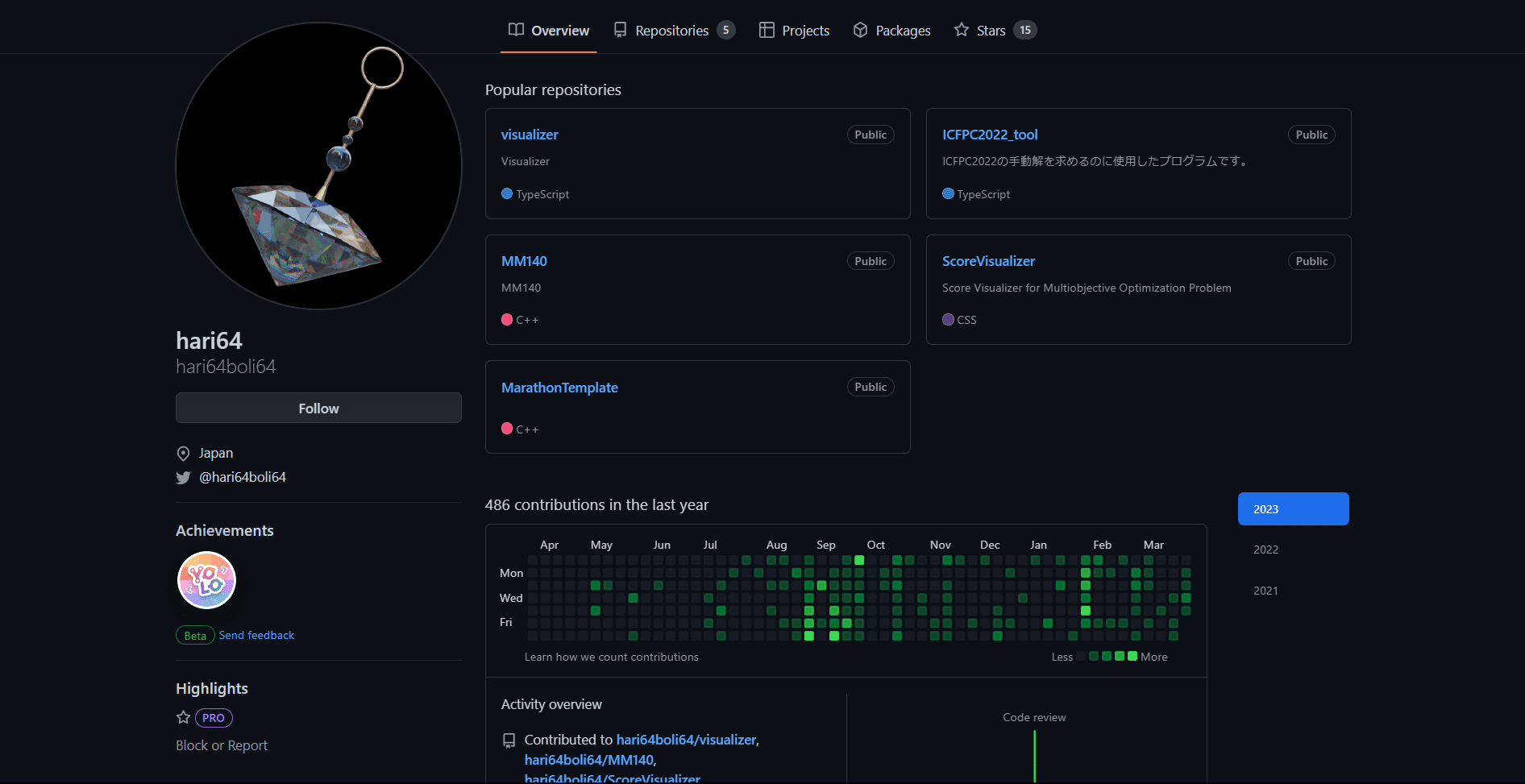Viewport: 1525px width, 784px height.
Task: Switch contributions to year 2021
Action: pos(1265,591)
